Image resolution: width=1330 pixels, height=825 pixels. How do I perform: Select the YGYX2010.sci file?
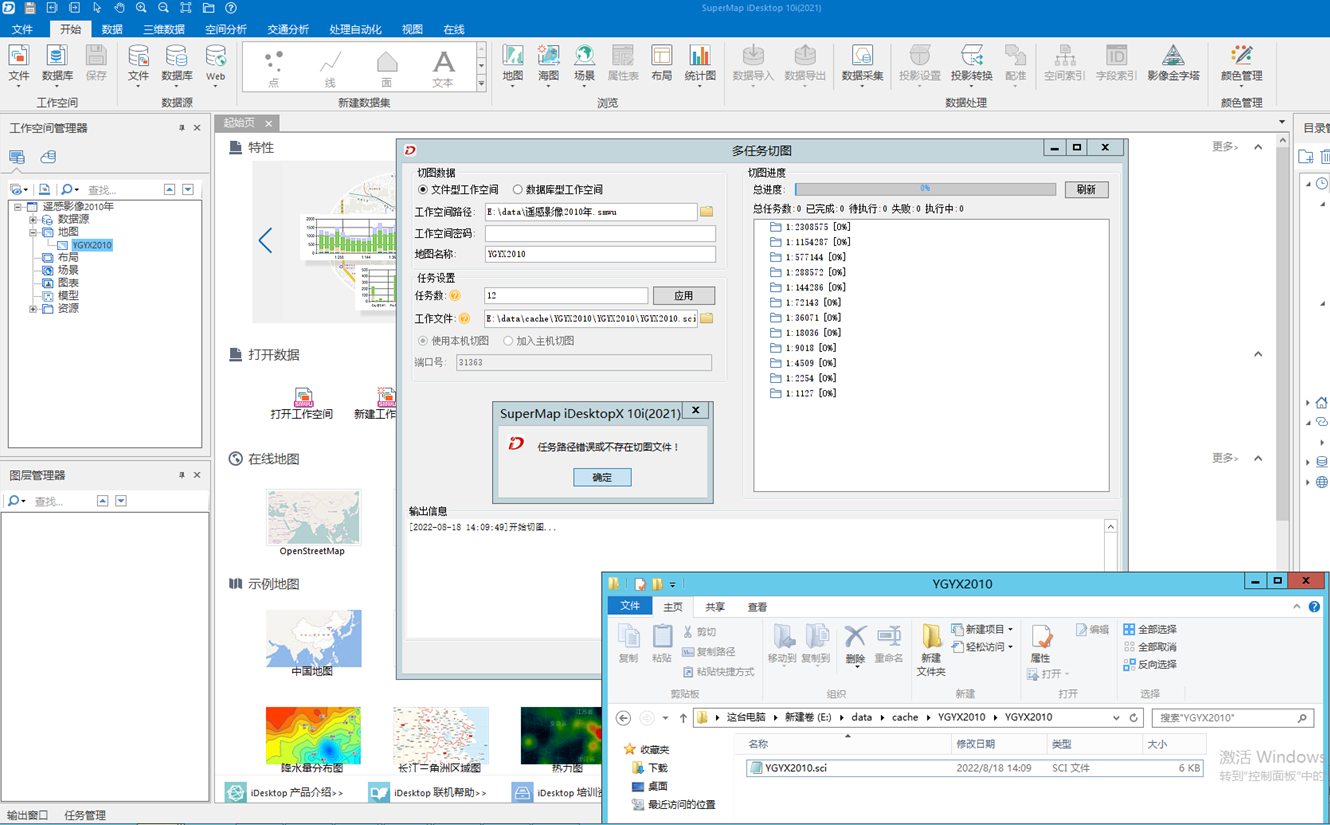click(x=975, y=768)
